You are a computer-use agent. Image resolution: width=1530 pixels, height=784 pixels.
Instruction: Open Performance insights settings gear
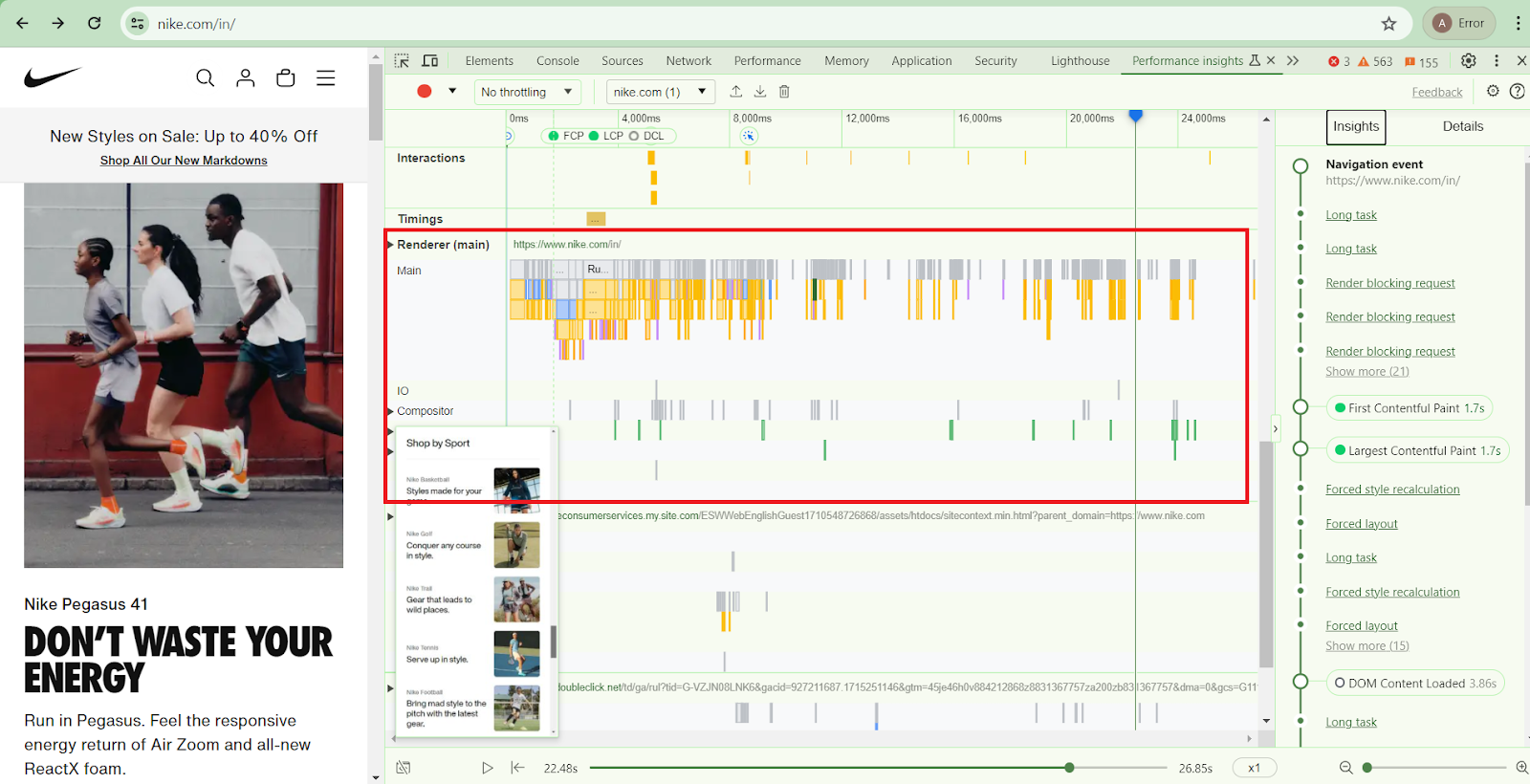1493,91
